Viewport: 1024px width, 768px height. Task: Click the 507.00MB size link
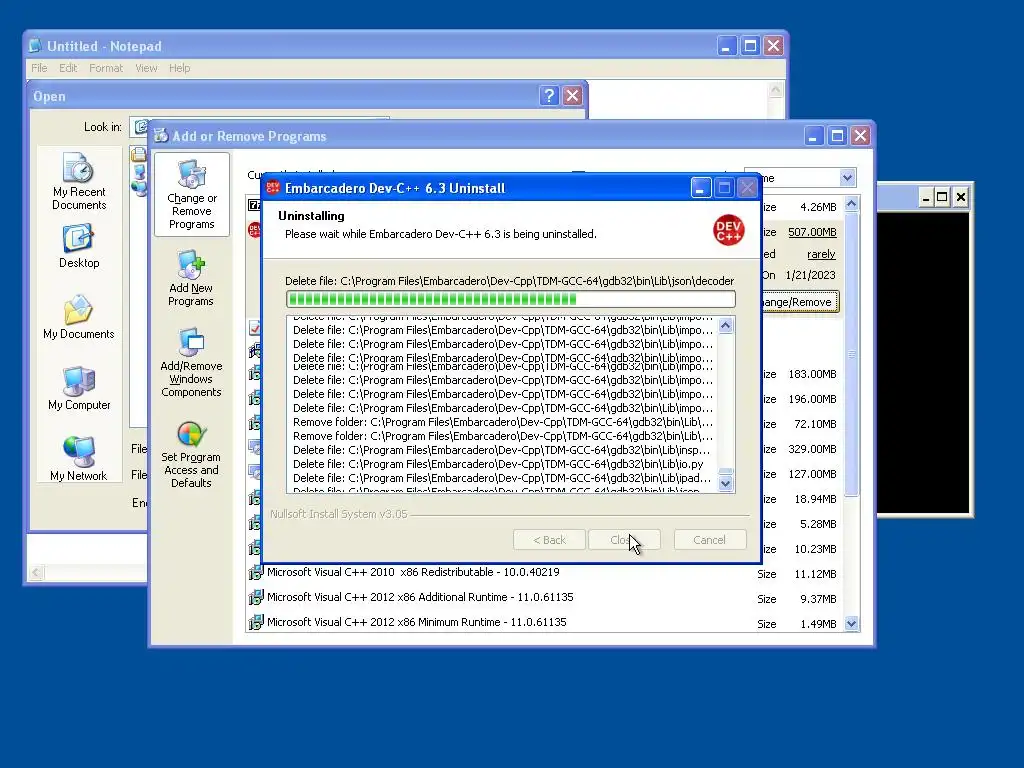tap(812, 232)
